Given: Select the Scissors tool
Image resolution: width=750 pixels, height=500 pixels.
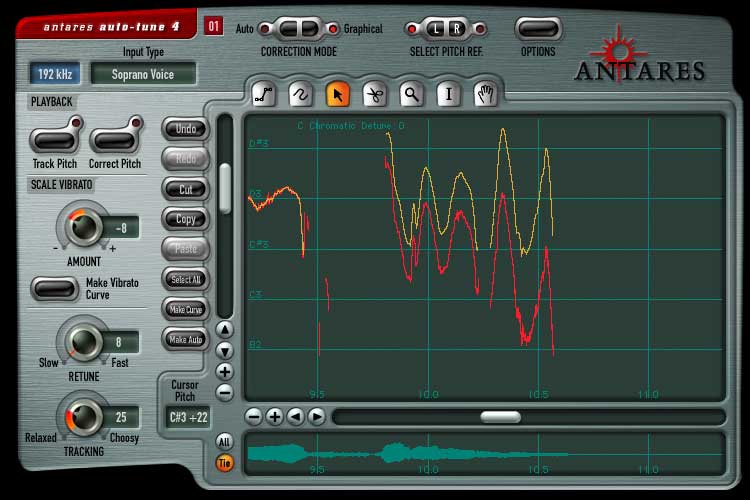Looking at the screenshot, I should tap(375, 94).
